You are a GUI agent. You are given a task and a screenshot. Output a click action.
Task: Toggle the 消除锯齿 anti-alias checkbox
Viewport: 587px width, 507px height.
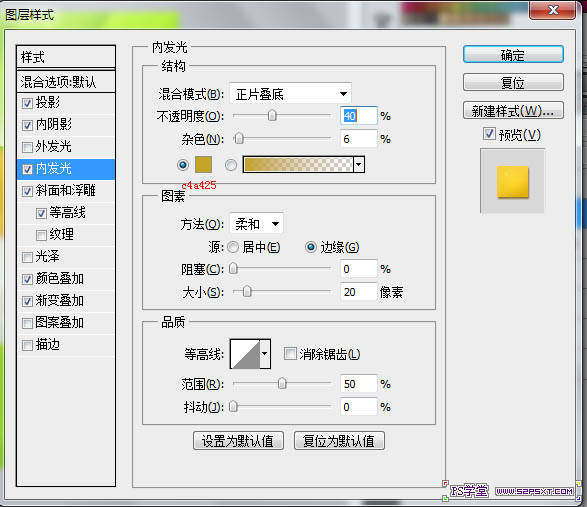click(290, 353)
